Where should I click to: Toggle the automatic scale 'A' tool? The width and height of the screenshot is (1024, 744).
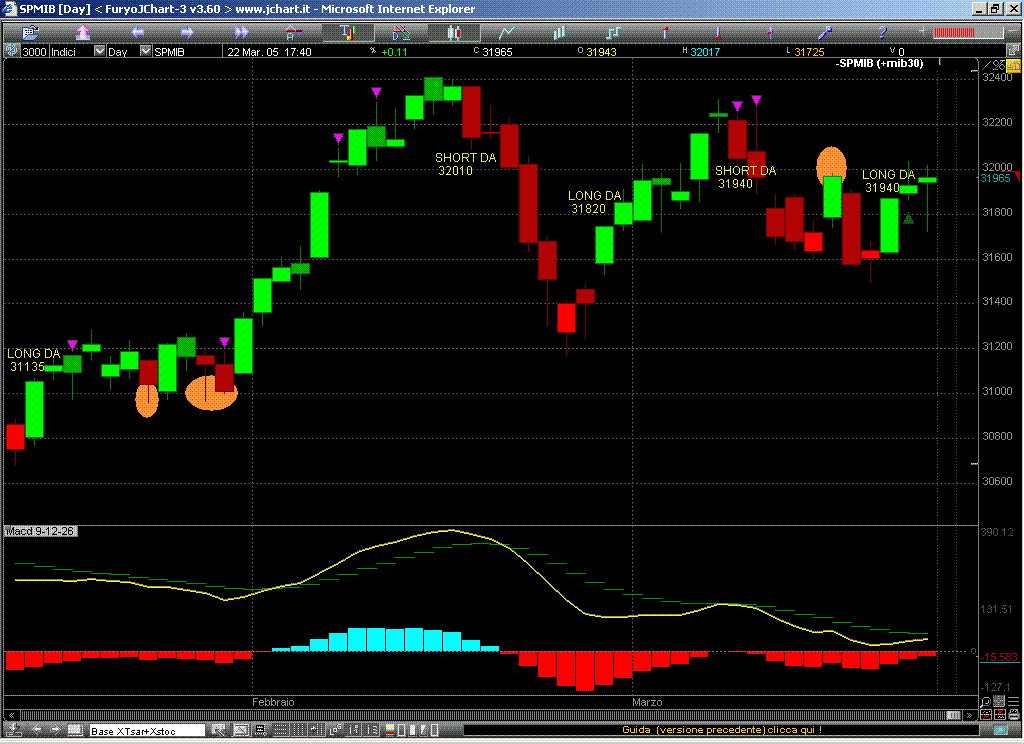[x=293, y=33]
